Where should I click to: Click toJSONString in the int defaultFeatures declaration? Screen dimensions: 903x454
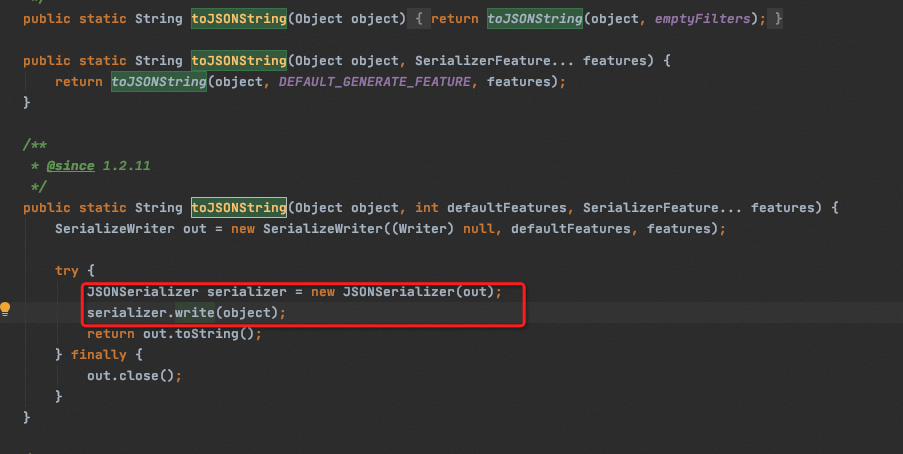click(239, 208)
